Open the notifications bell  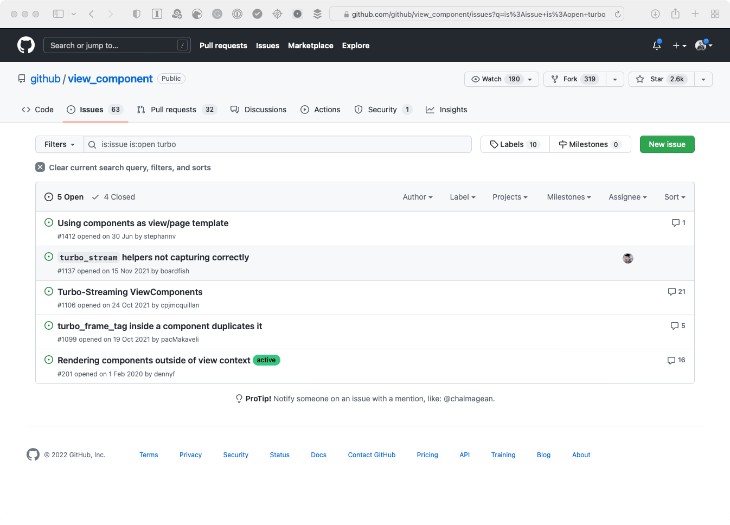coord(657,45)
